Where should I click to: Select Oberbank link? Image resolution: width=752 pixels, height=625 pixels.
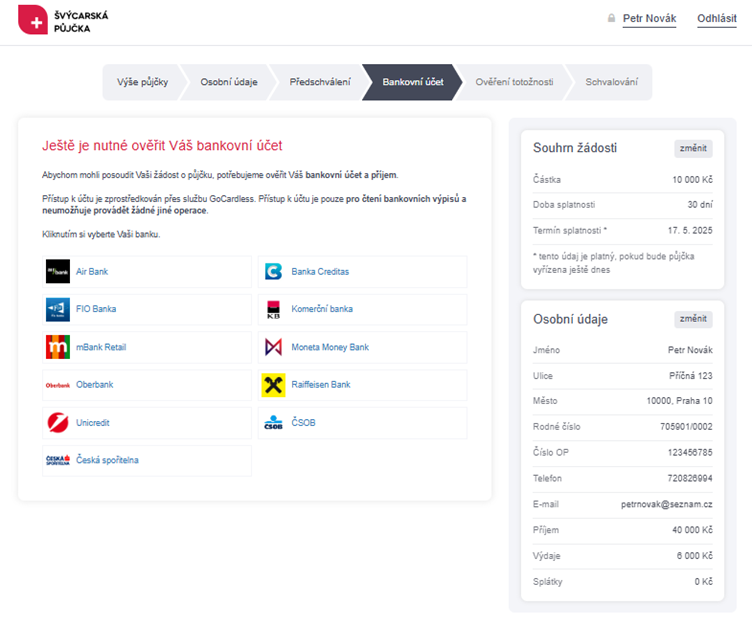[94, 385]
